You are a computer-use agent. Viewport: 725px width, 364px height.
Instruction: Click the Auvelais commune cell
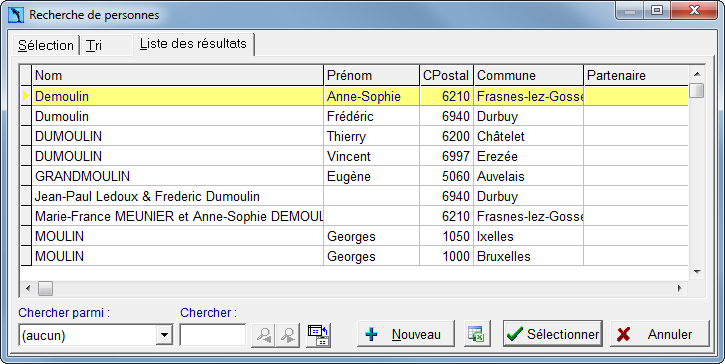point(528,176)
